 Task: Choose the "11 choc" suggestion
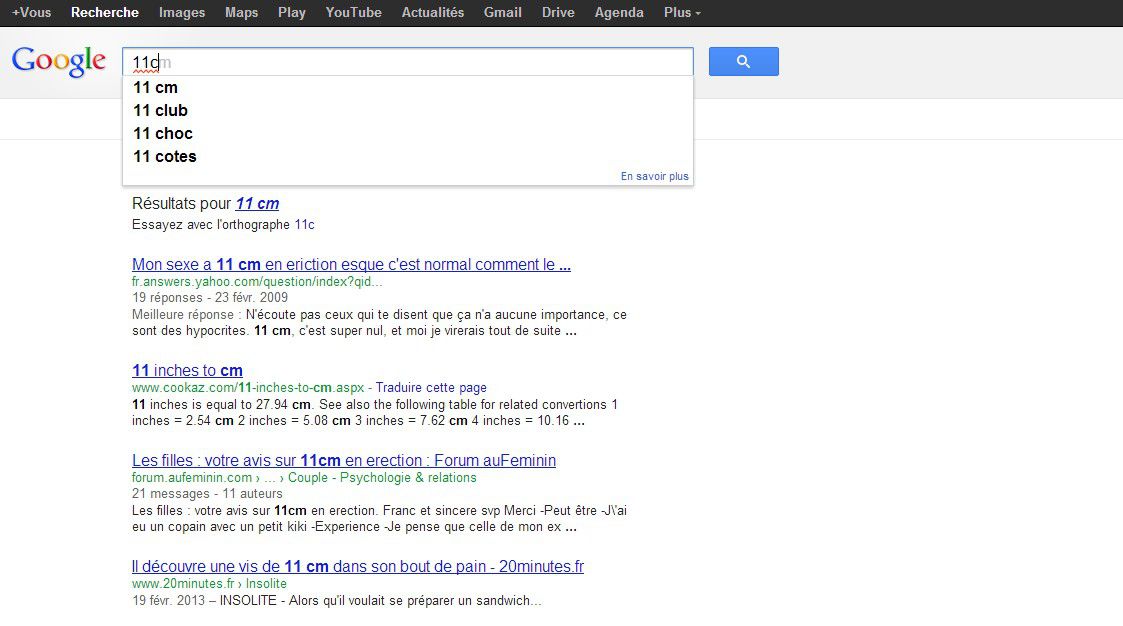point(162,133)
